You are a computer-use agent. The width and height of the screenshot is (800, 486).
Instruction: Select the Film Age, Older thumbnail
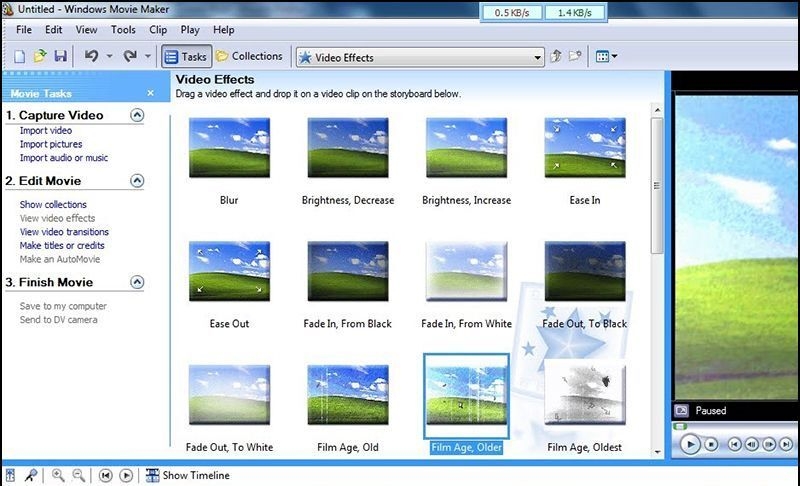click(x=466, y=396)
